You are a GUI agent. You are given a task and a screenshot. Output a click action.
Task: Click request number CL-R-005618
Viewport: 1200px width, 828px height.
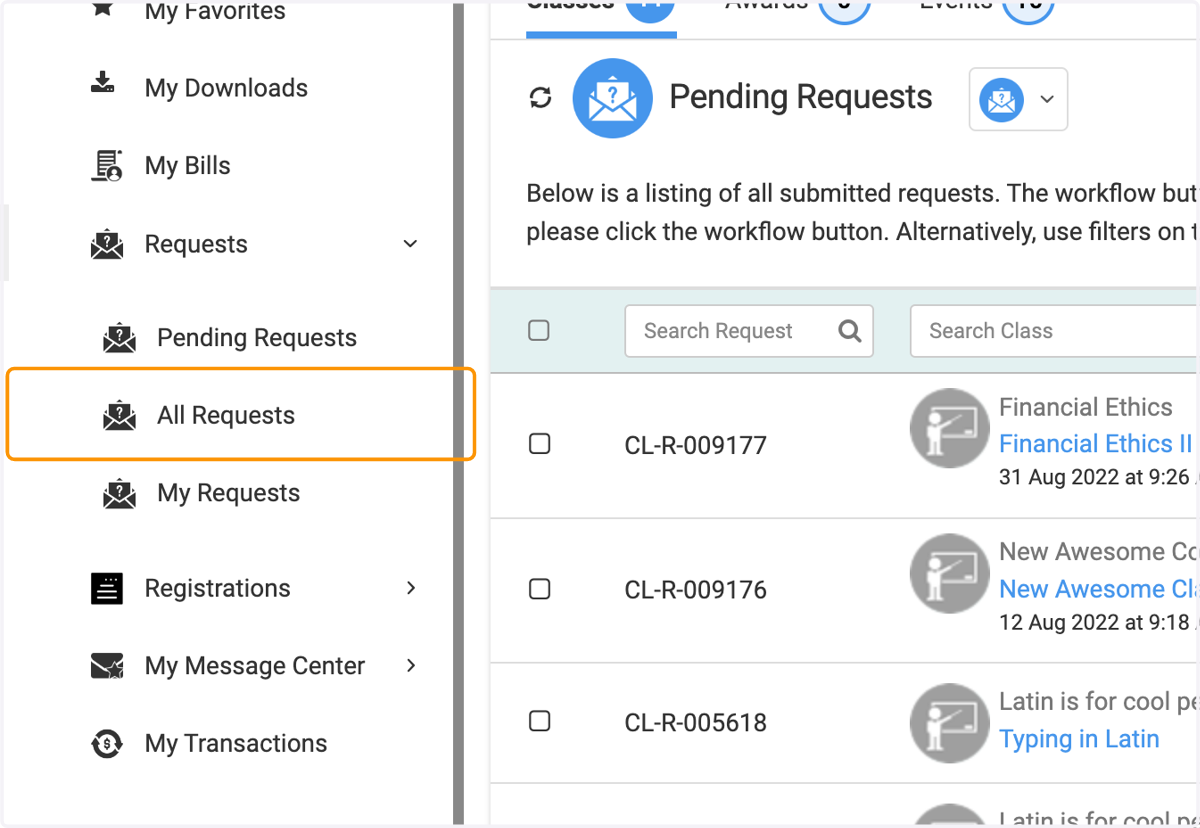tap(695, 722)
